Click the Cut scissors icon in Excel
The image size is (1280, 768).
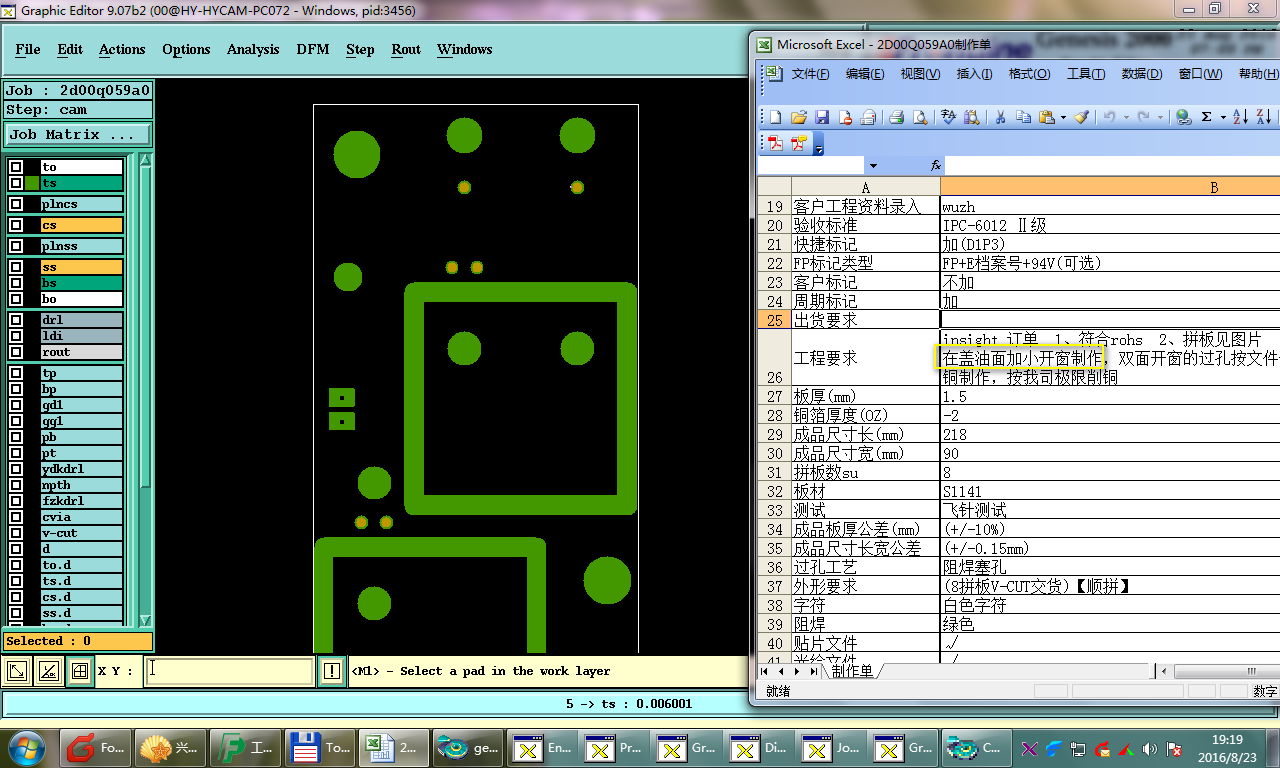[1000, 117]
